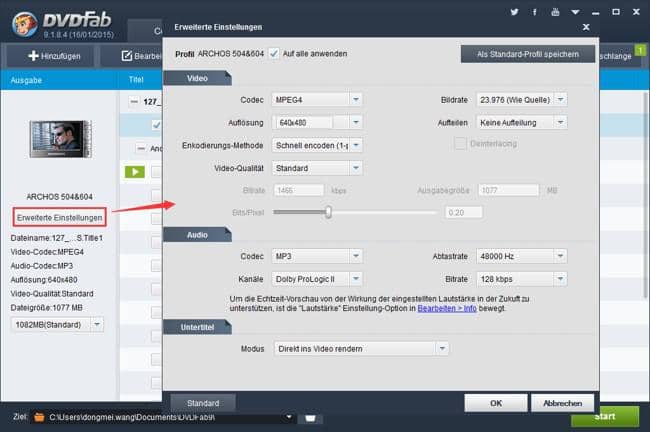Click the Bitrate 1465 kbps field

(x=298, y=190)
